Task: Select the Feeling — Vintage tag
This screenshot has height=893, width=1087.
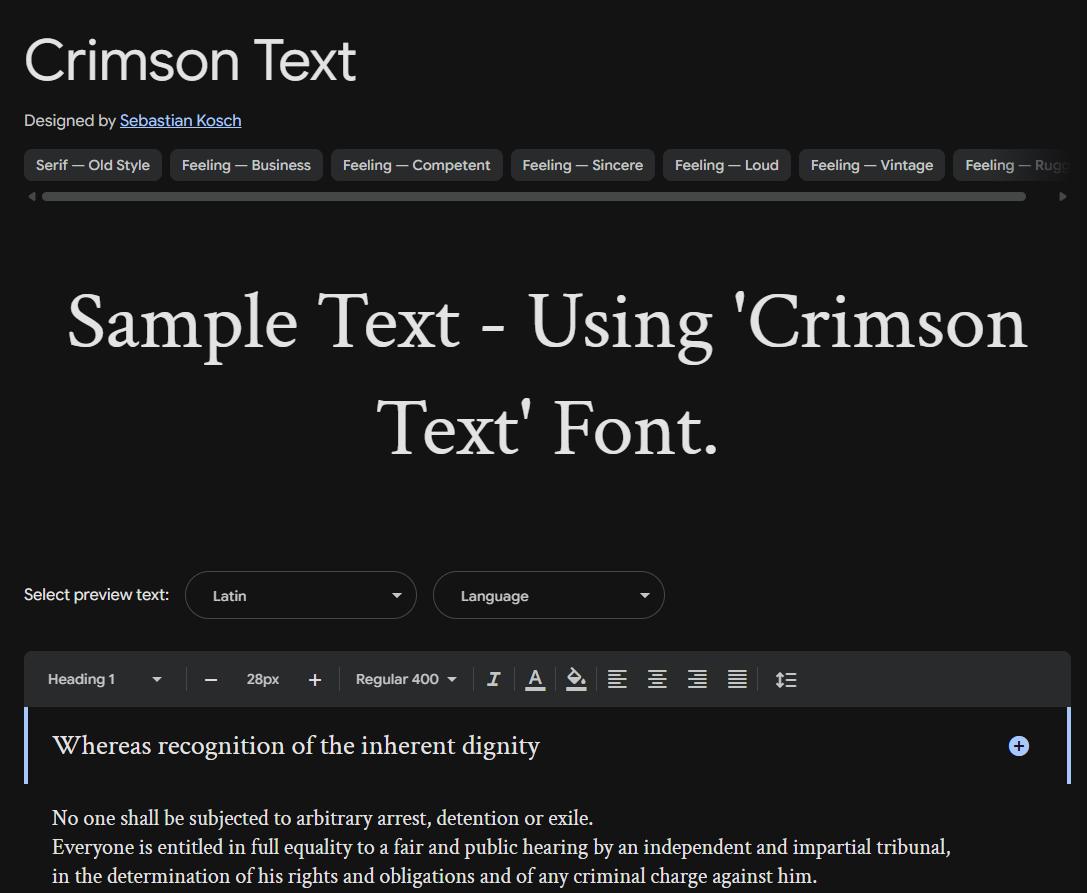Action: click(872, 165)
